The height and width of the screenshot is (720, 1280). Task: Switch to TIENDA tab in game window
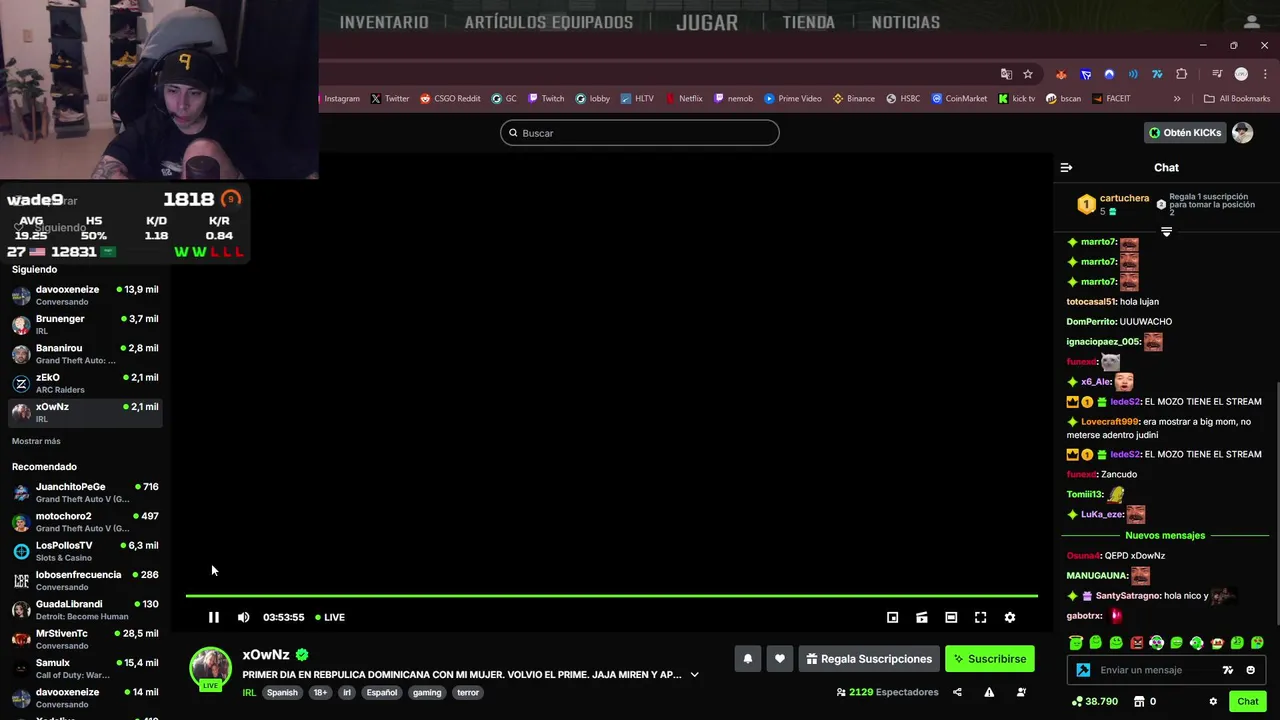[808, 22]
